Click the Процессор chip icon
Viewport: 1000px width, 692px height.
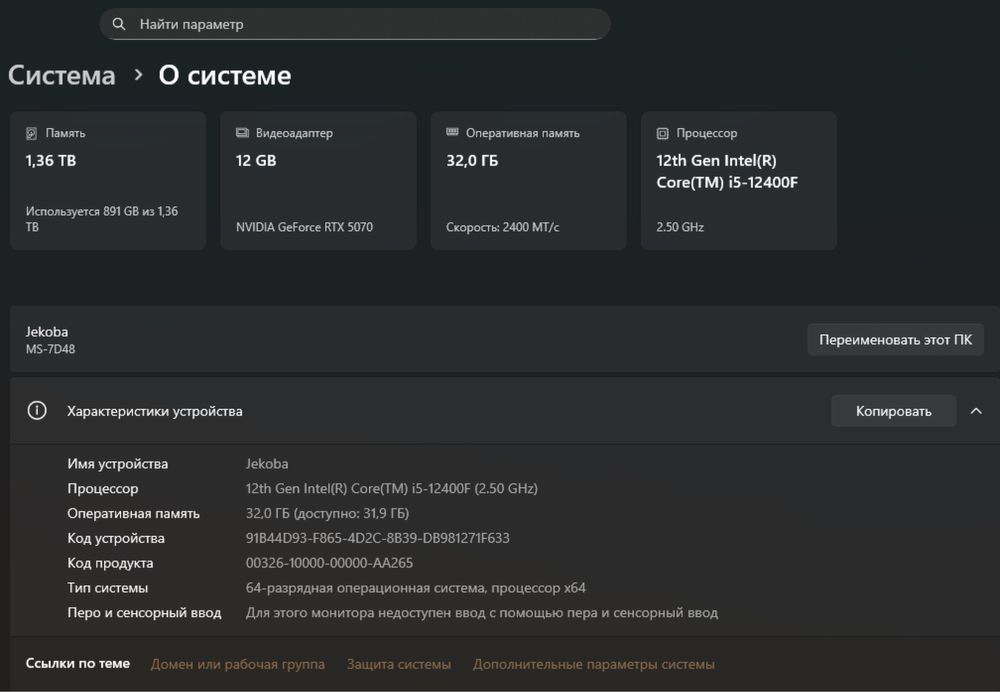(663, 133)
